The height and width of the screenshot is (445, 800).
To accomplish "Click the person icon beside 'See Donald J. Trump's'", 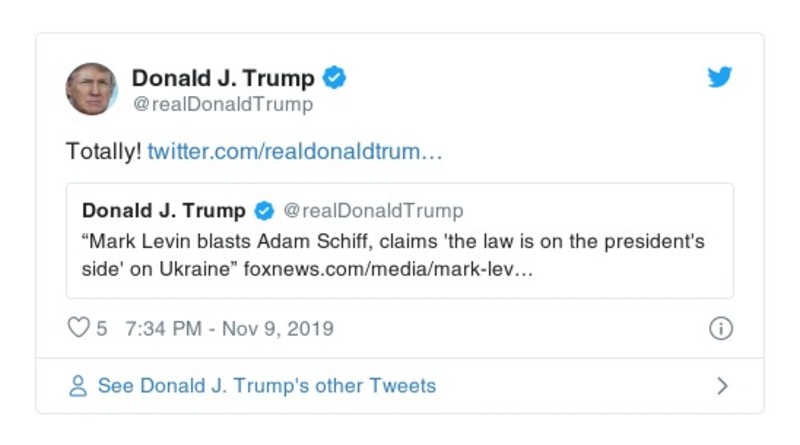I will pyautogui.click(x=78, y=386).
